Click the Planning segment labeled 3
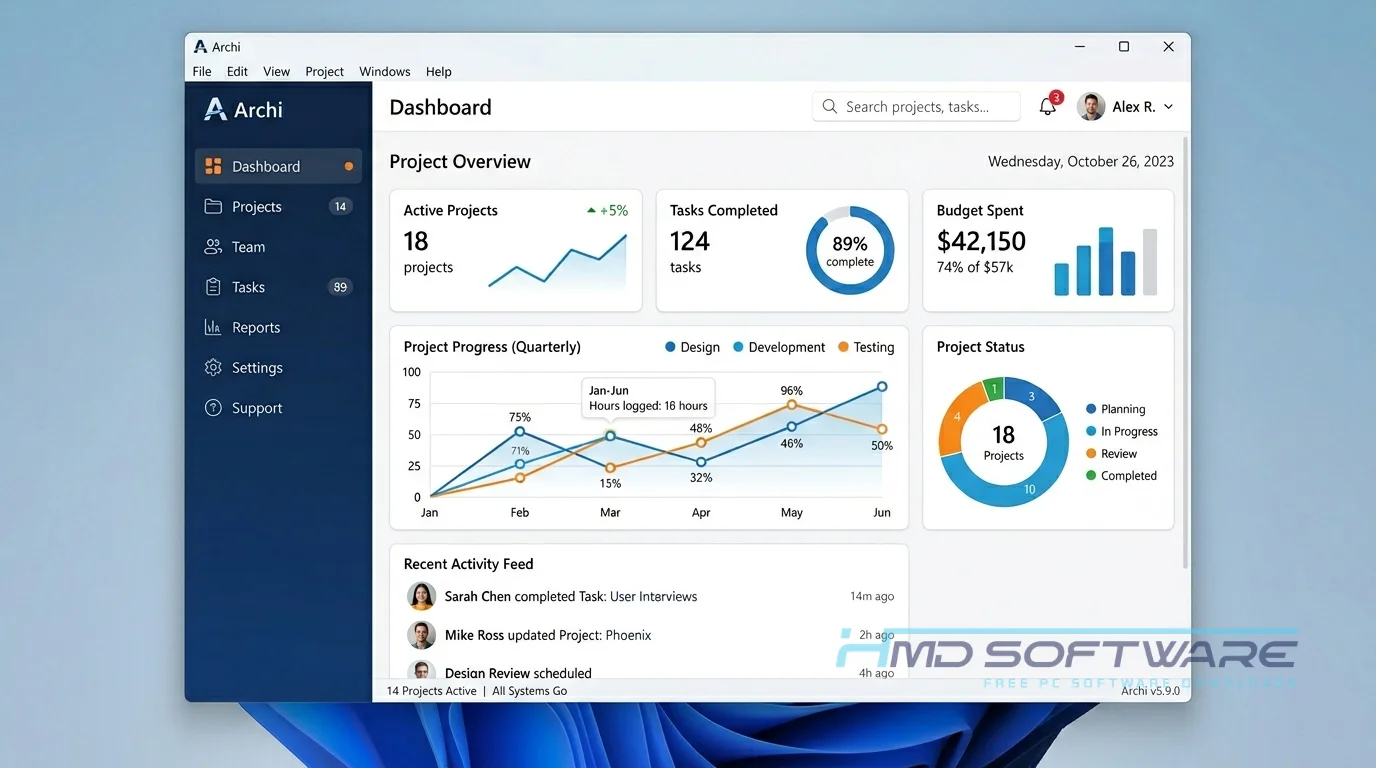This screenshot has height=768, width=1376. coord(1033,397)
